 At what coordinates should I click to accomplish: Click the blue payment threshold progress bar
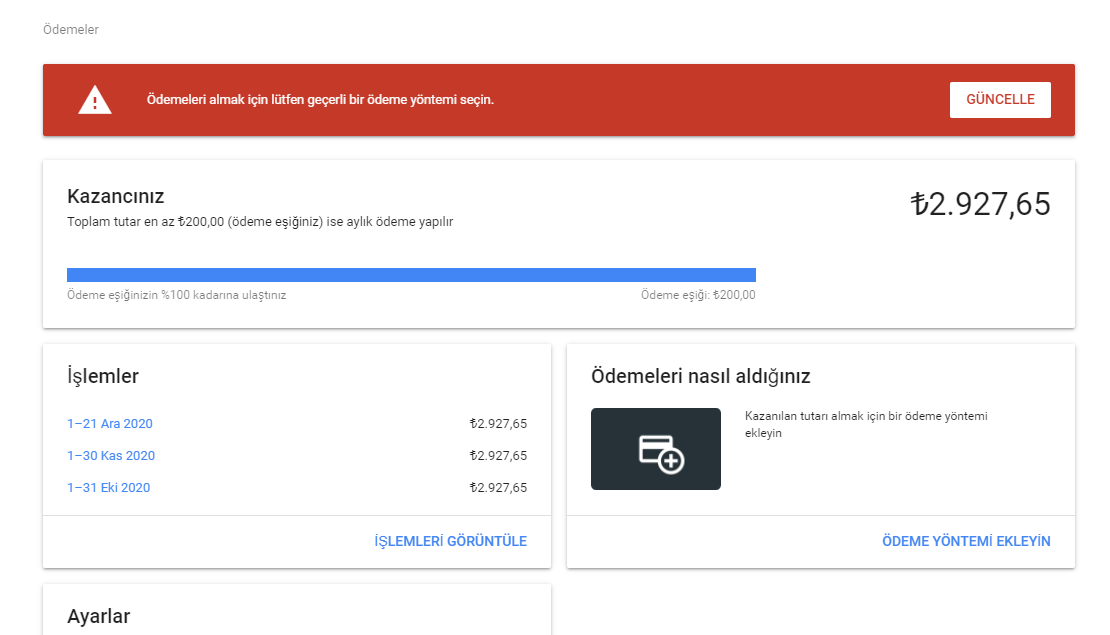pyautogui.click(x=411, y=275)
